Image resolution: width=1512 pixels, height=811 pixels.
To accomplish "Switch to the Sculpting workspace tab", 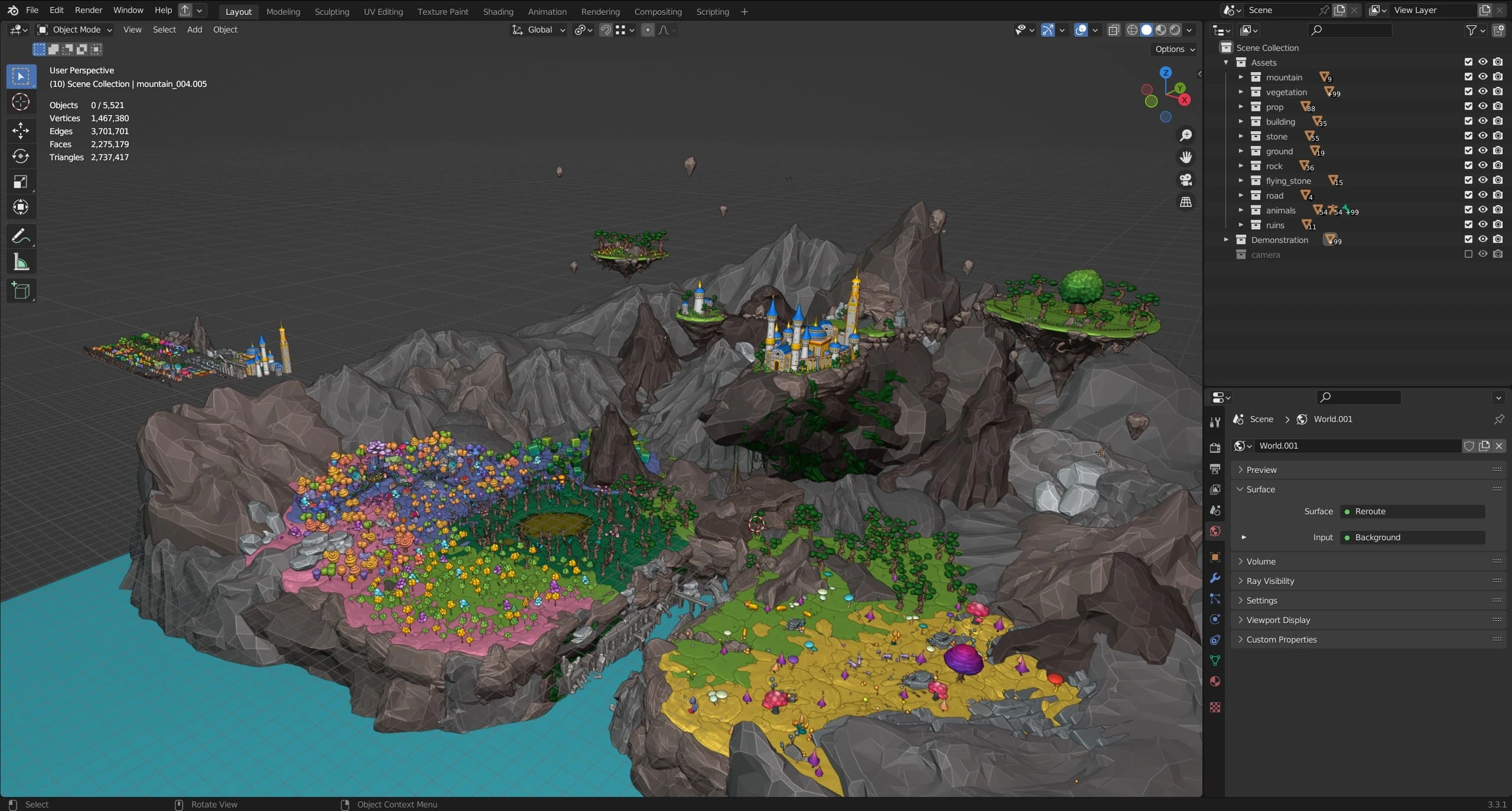I will [x=331, y=11].
